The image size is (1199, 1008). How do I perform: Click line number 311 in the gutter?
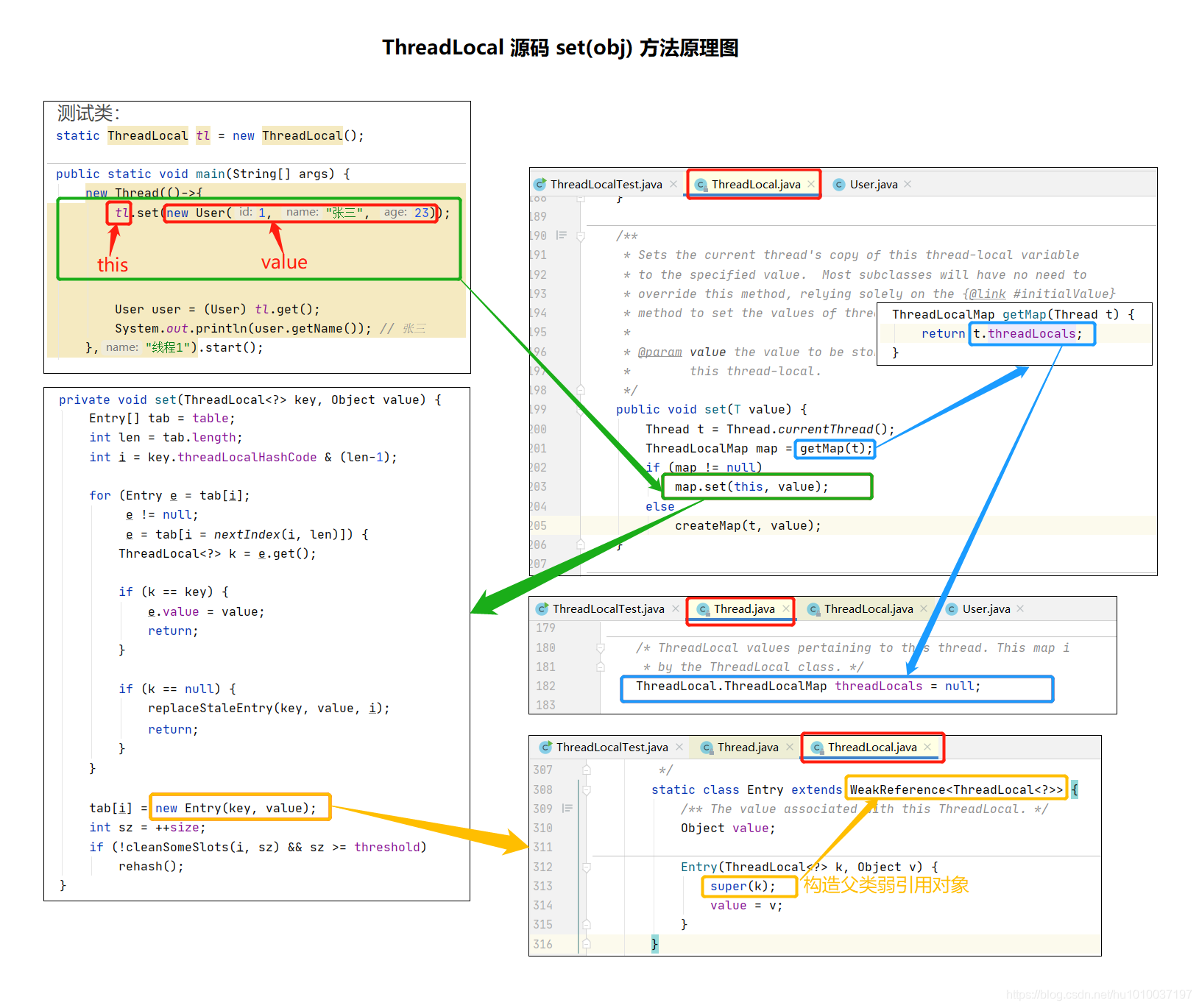pos(542,847)
